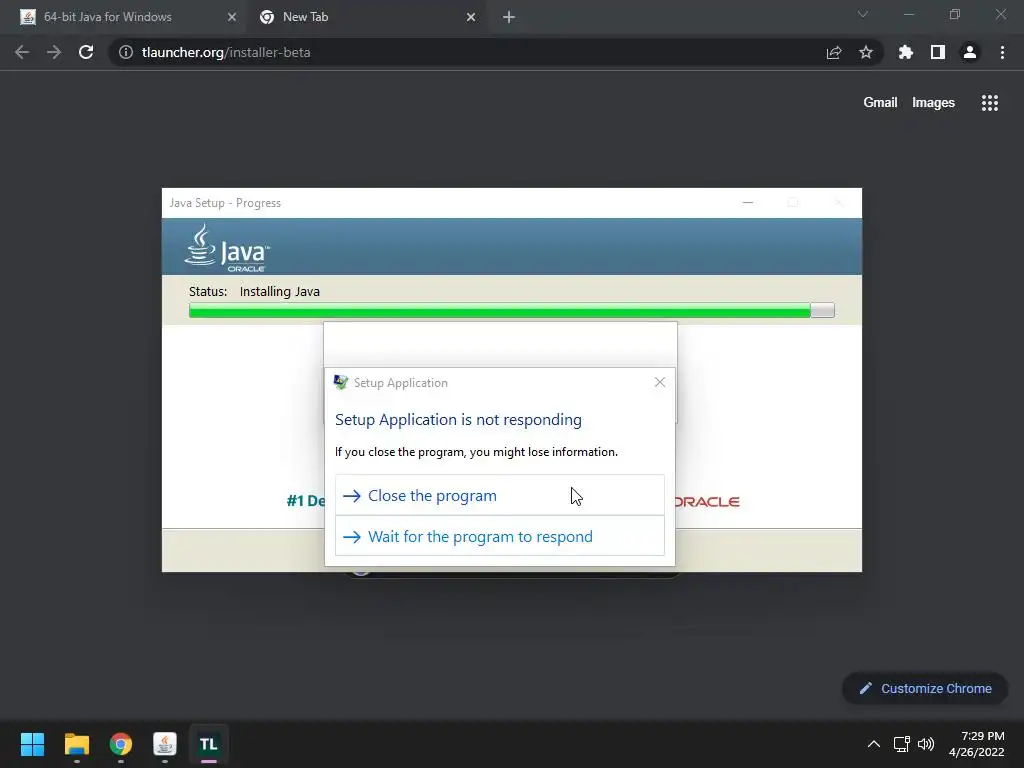Screen dimensions: 1024x768
Task: Open Chrome extensions puzzle icon
Action: pos(906,52)
